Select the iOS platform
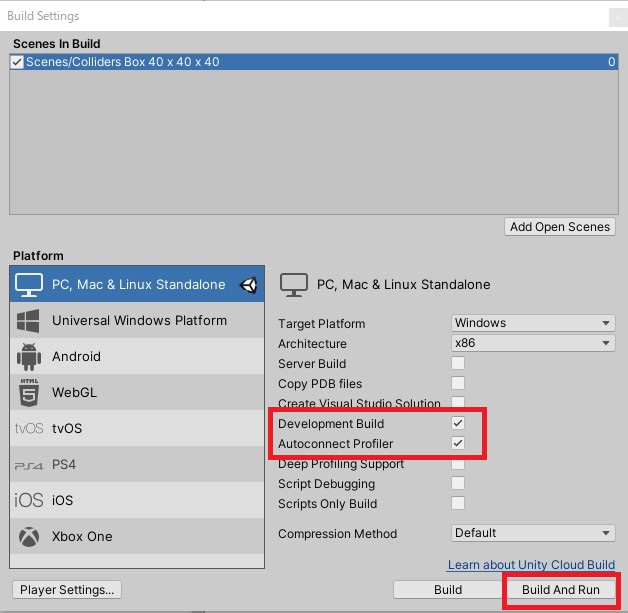This screenshot has height=613, width=628. click(137, 500)
